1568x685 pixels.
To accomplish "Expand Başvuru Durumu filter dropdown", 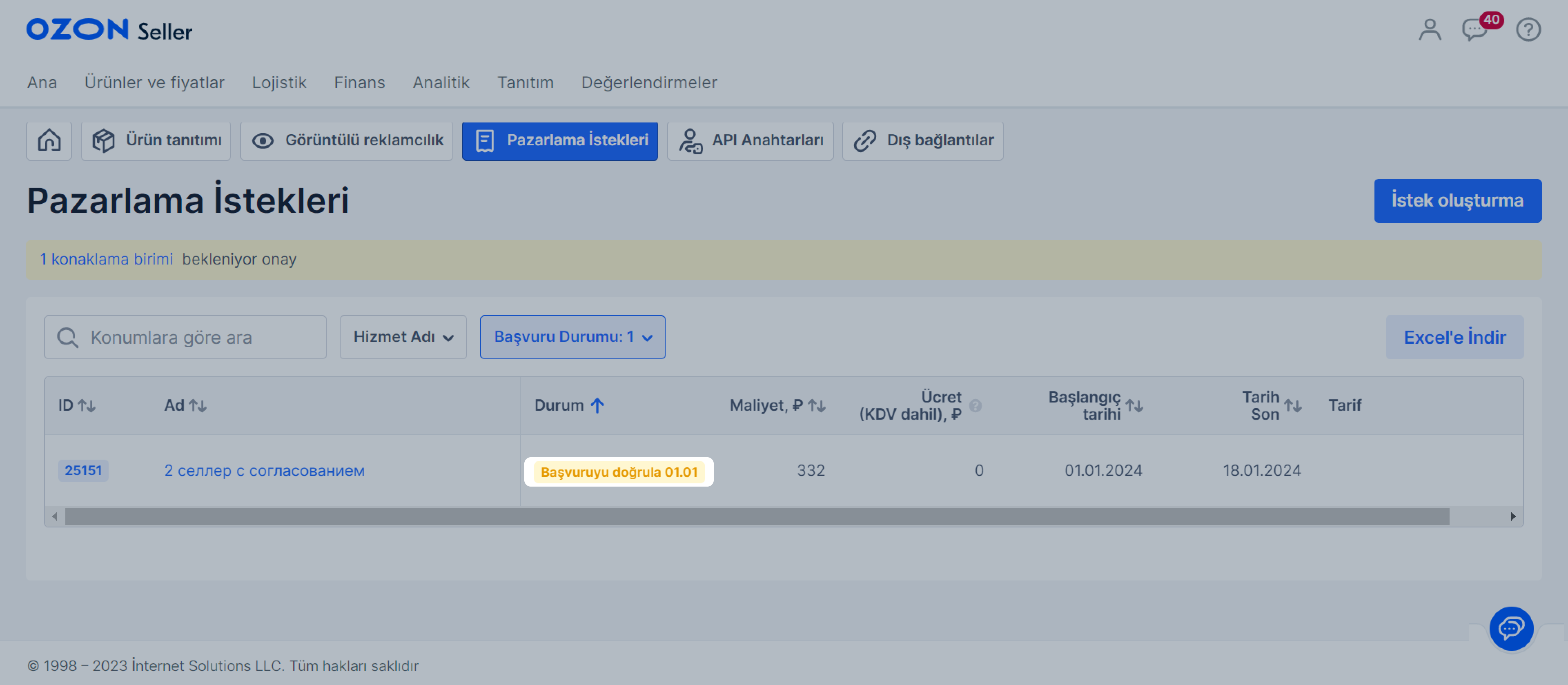I will click(572, 337).
